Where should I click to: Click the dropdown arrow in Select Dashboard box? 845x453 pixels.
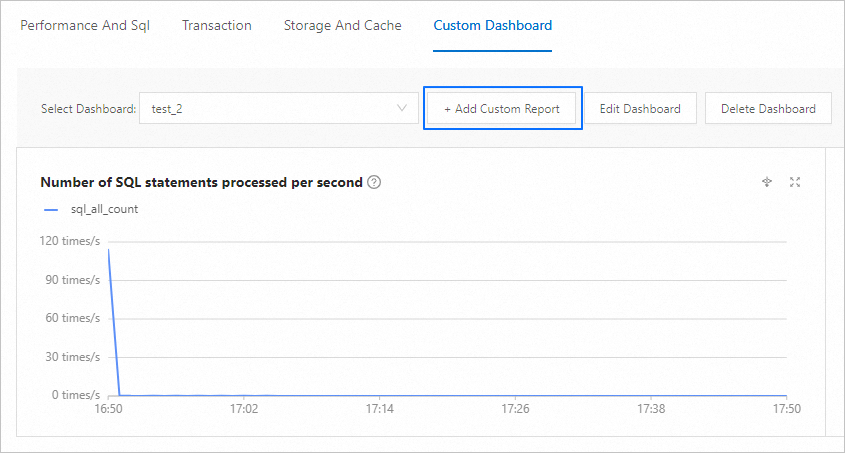click(403, 108)
